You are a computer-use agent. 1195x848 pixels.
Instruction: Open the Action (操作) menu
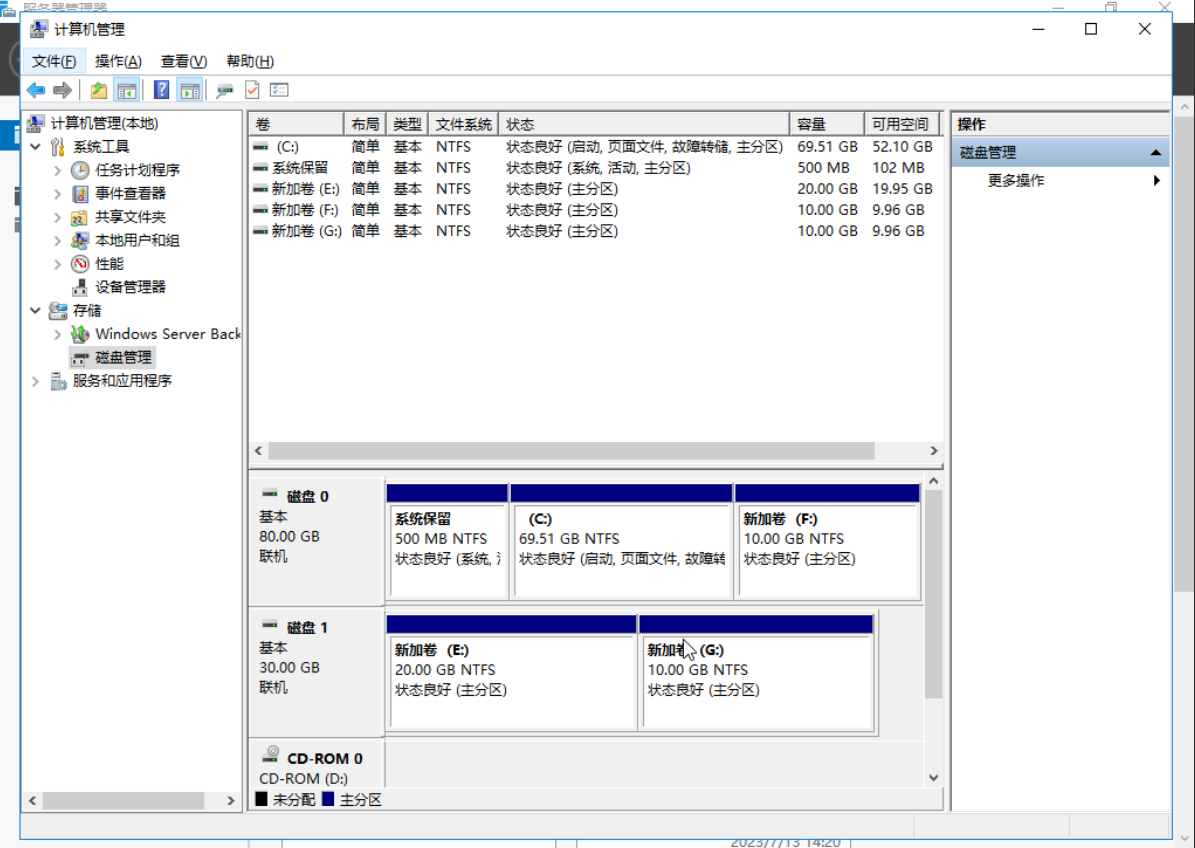(x=118, y=61)
